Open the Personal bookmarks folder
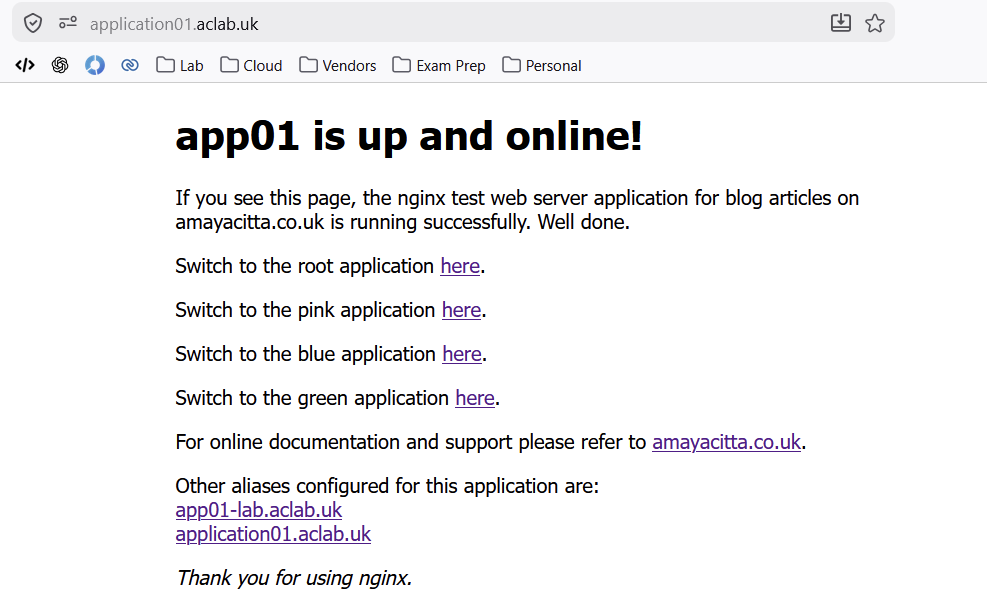Screen dimensions: 987x601 tap(542, 65)
